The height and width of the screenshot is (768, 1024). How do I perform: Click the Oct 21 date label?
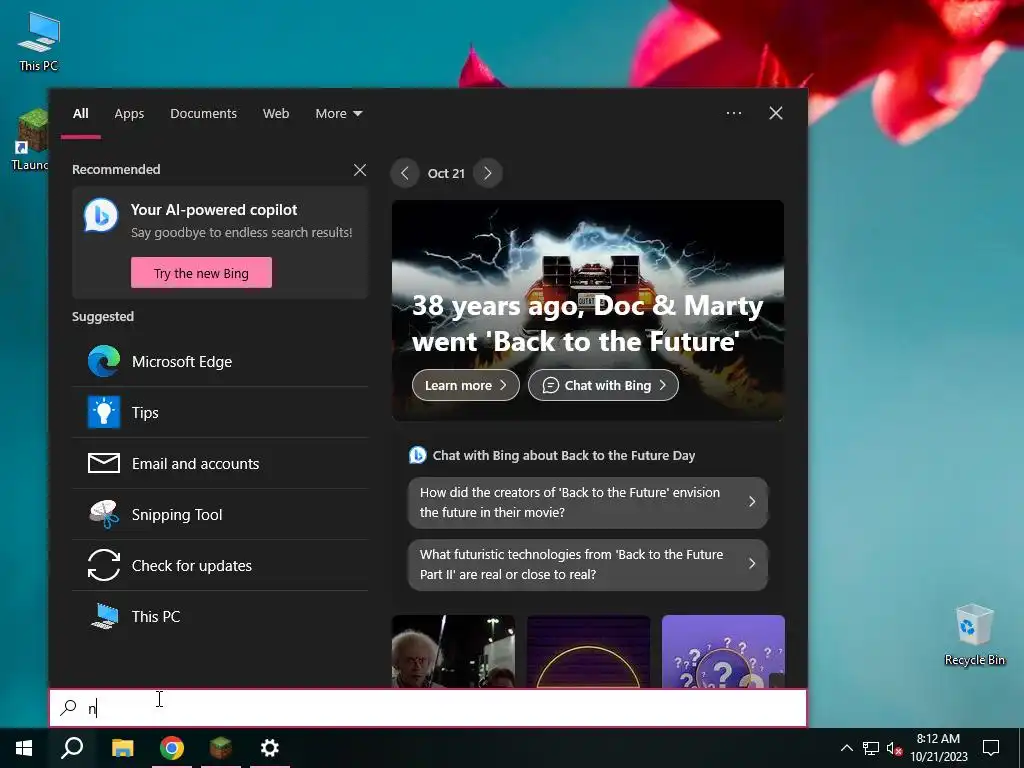pyautogui.click(x=446, y=173)
